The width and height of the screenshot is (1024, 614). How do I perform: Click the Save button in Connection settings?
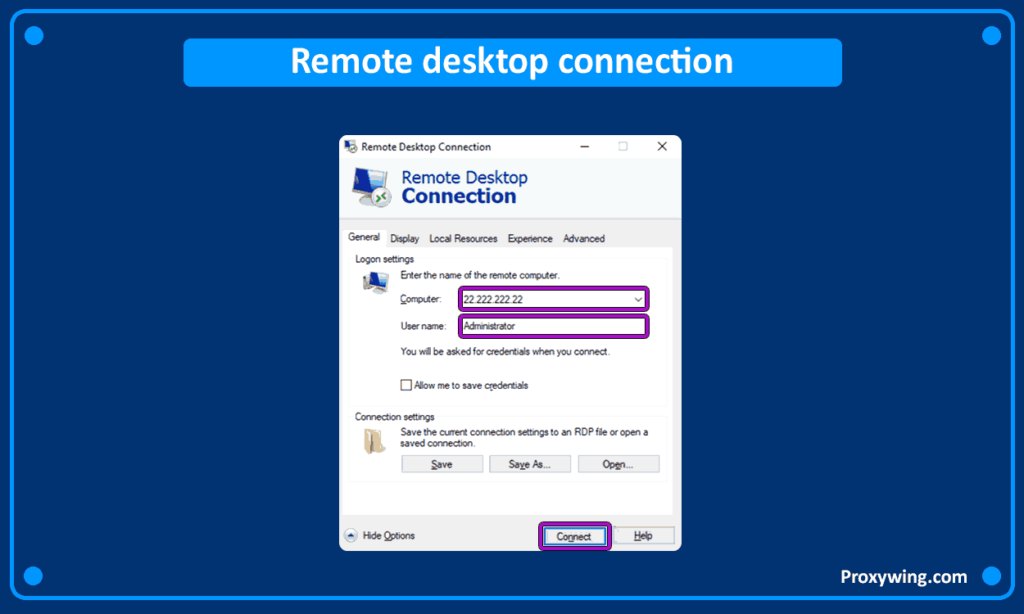pos(442,464)
